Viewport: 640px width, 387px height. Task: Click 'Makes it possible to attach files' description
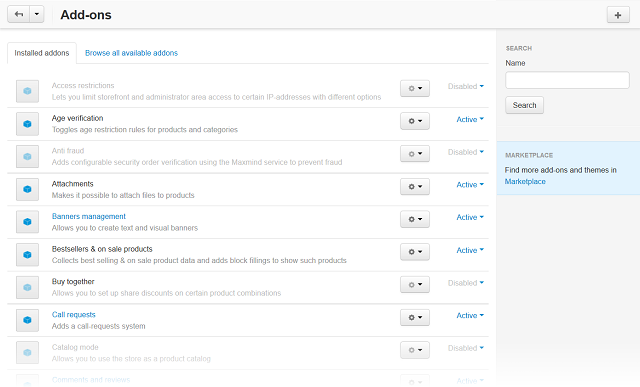[123, 196]
